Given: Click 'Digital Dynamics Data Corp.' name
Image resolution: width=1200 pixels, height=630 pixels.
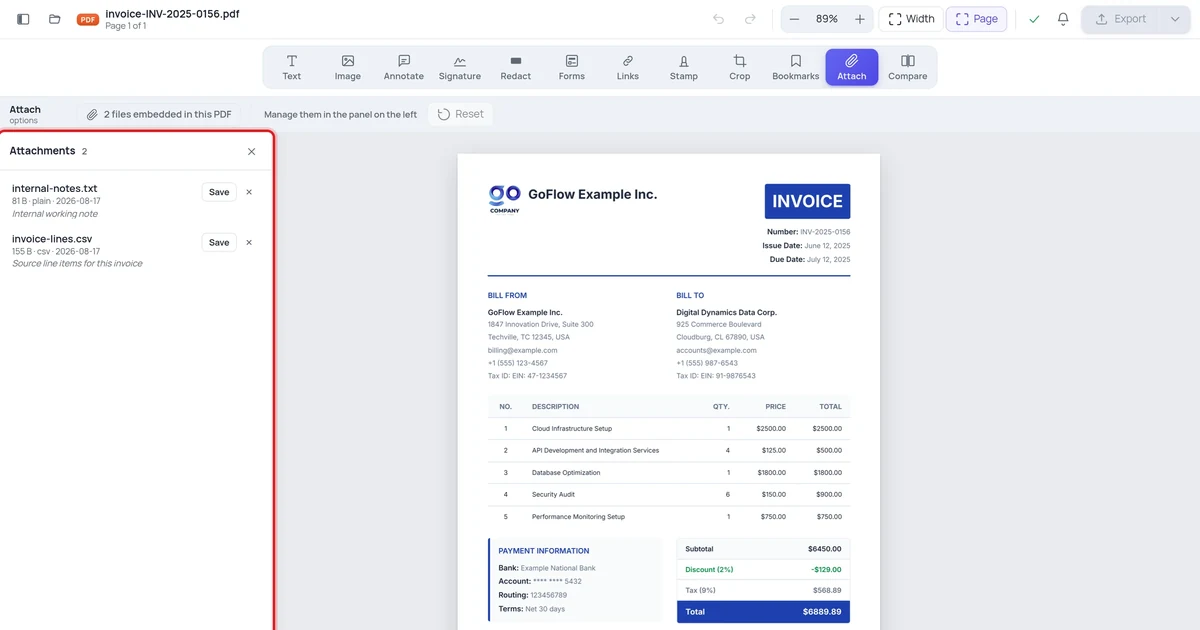Looking at the screenshot, I should [x=726, y=312].
